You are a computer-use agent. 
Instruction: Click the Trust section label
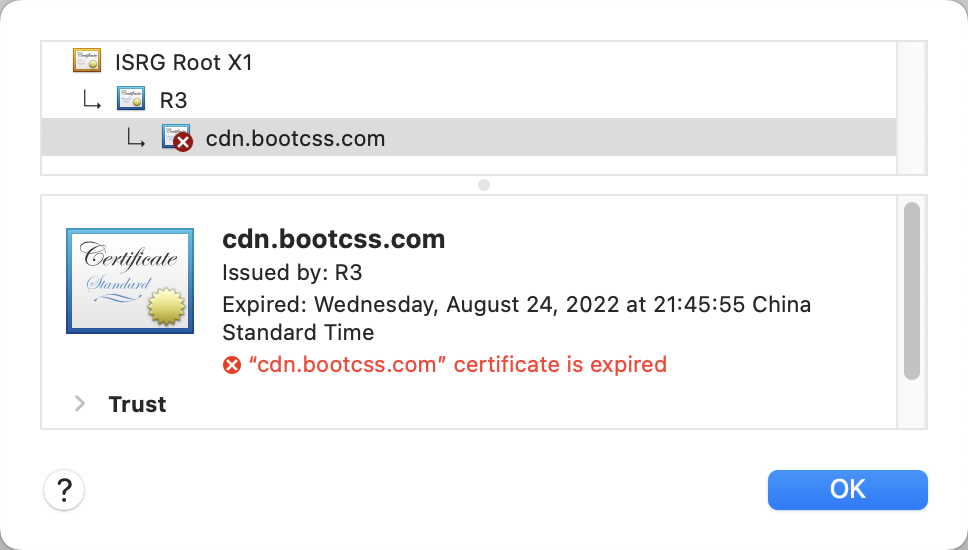click(137, 404)
